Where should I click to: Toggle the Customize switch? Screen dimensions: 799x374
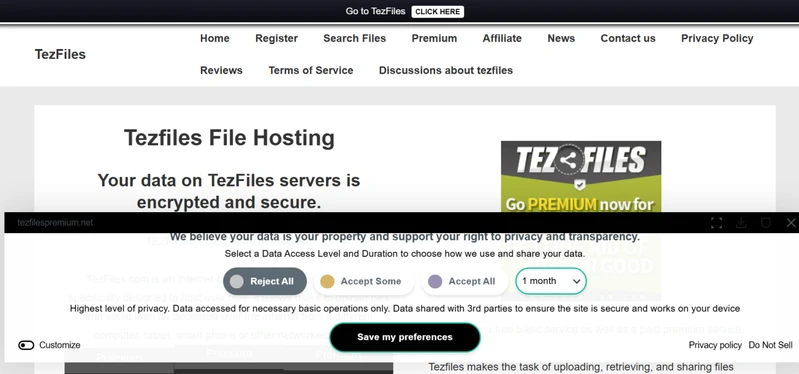(x=26, y=345)
